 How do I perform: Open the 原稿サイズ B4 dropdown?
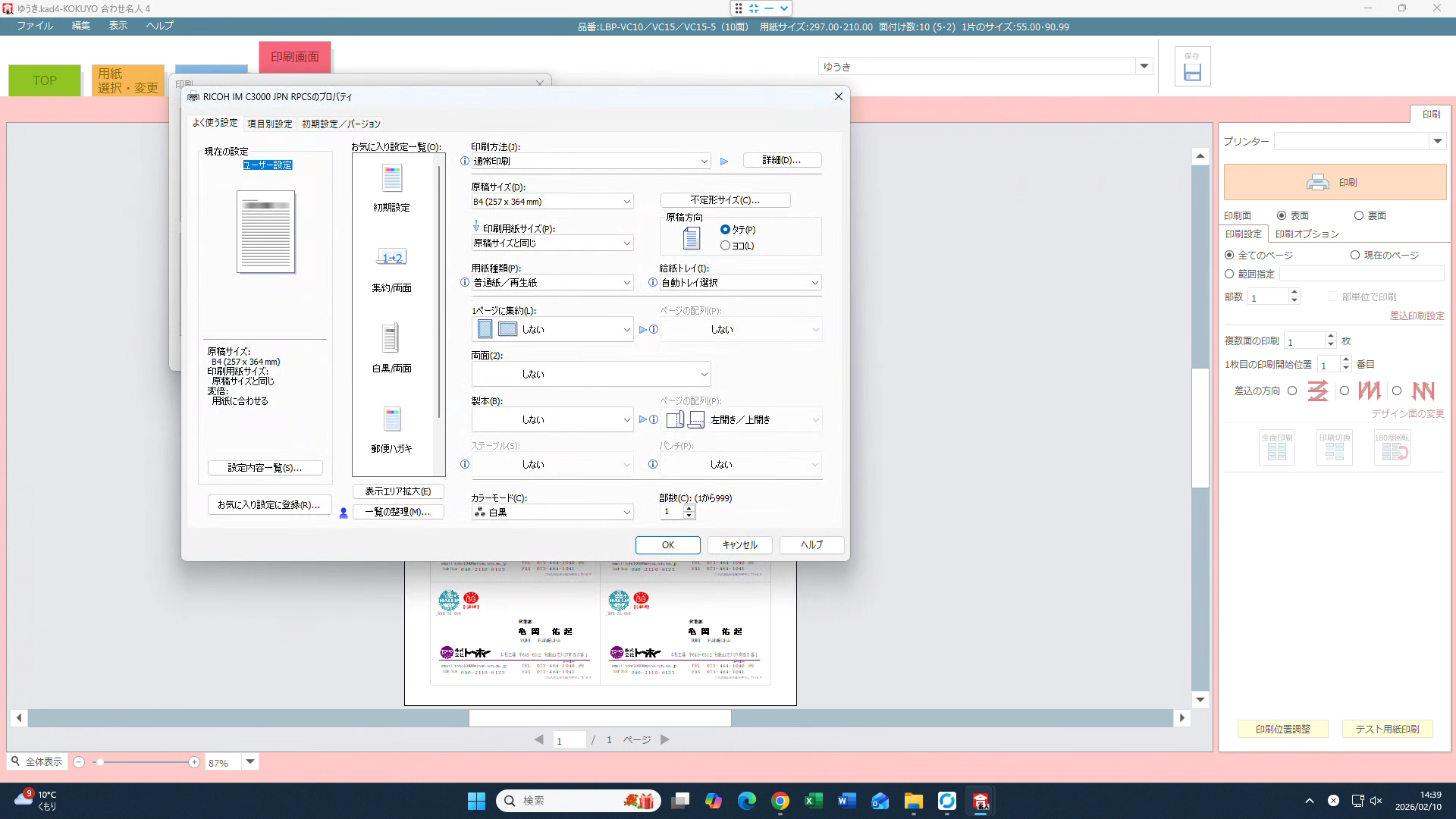click(x=552, y=202)
